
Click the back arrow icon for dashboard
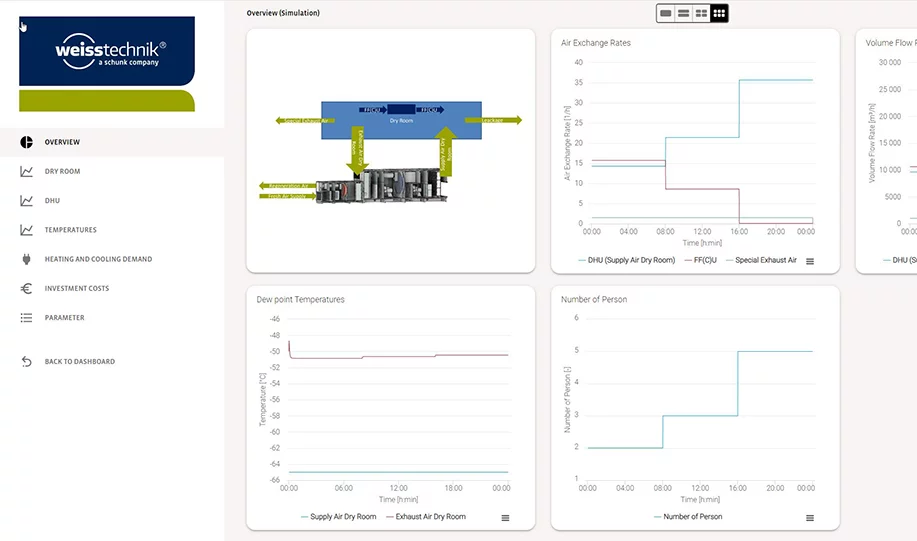point(27,362)
